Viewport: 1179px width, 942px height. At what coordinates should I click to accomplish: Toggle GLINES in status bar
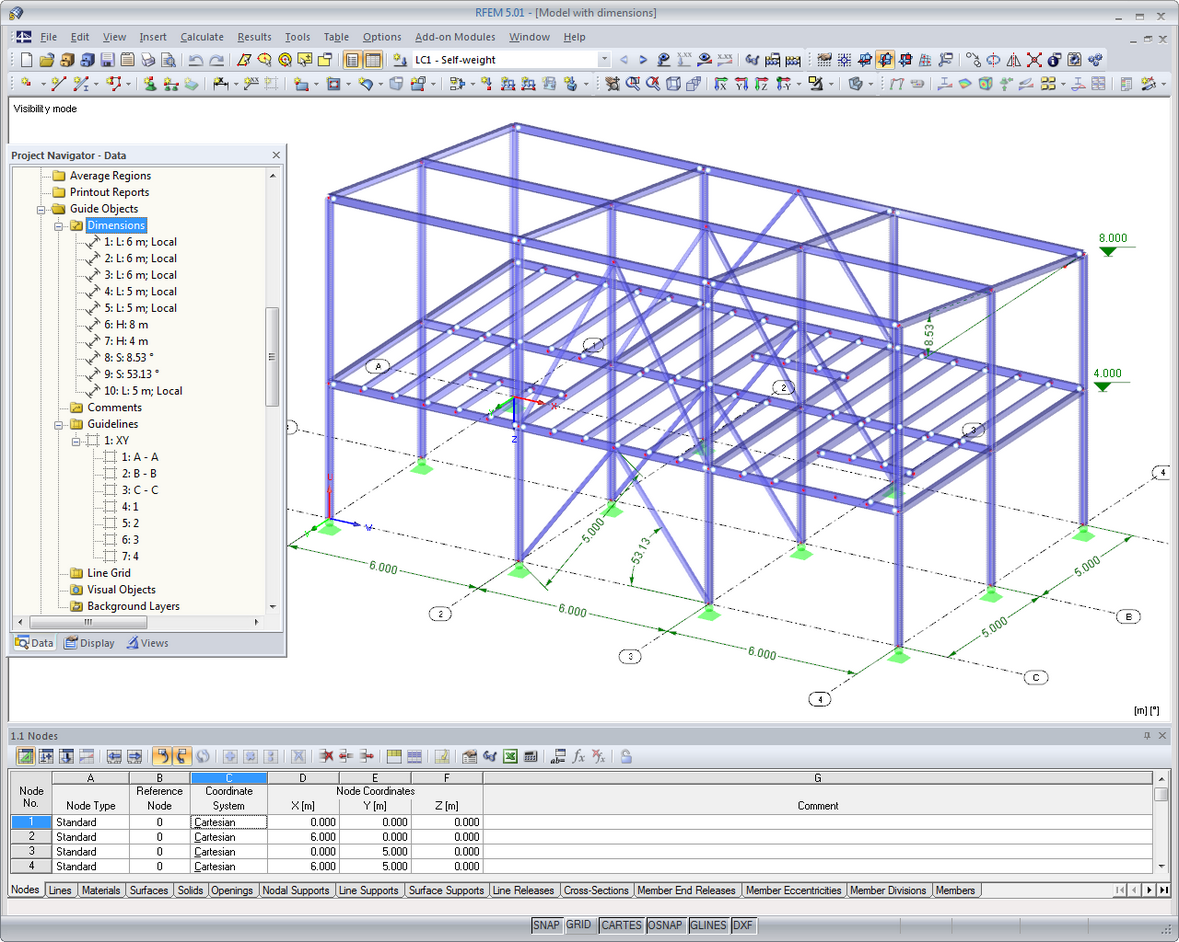pyautogui.click(x=708, y=925)
